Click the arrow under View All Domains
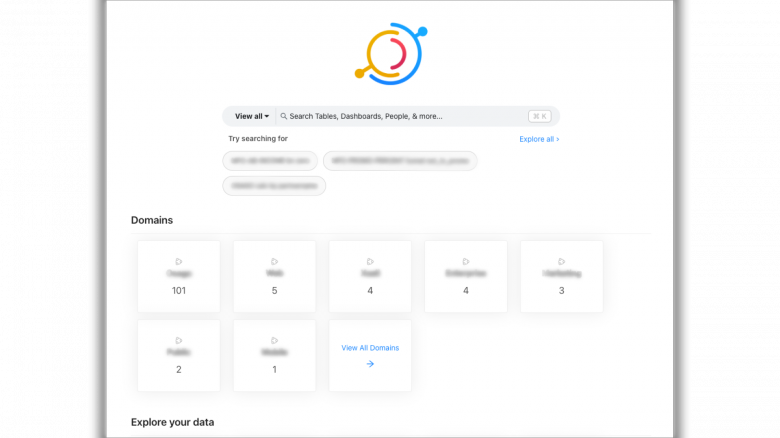 coord(370,364)
